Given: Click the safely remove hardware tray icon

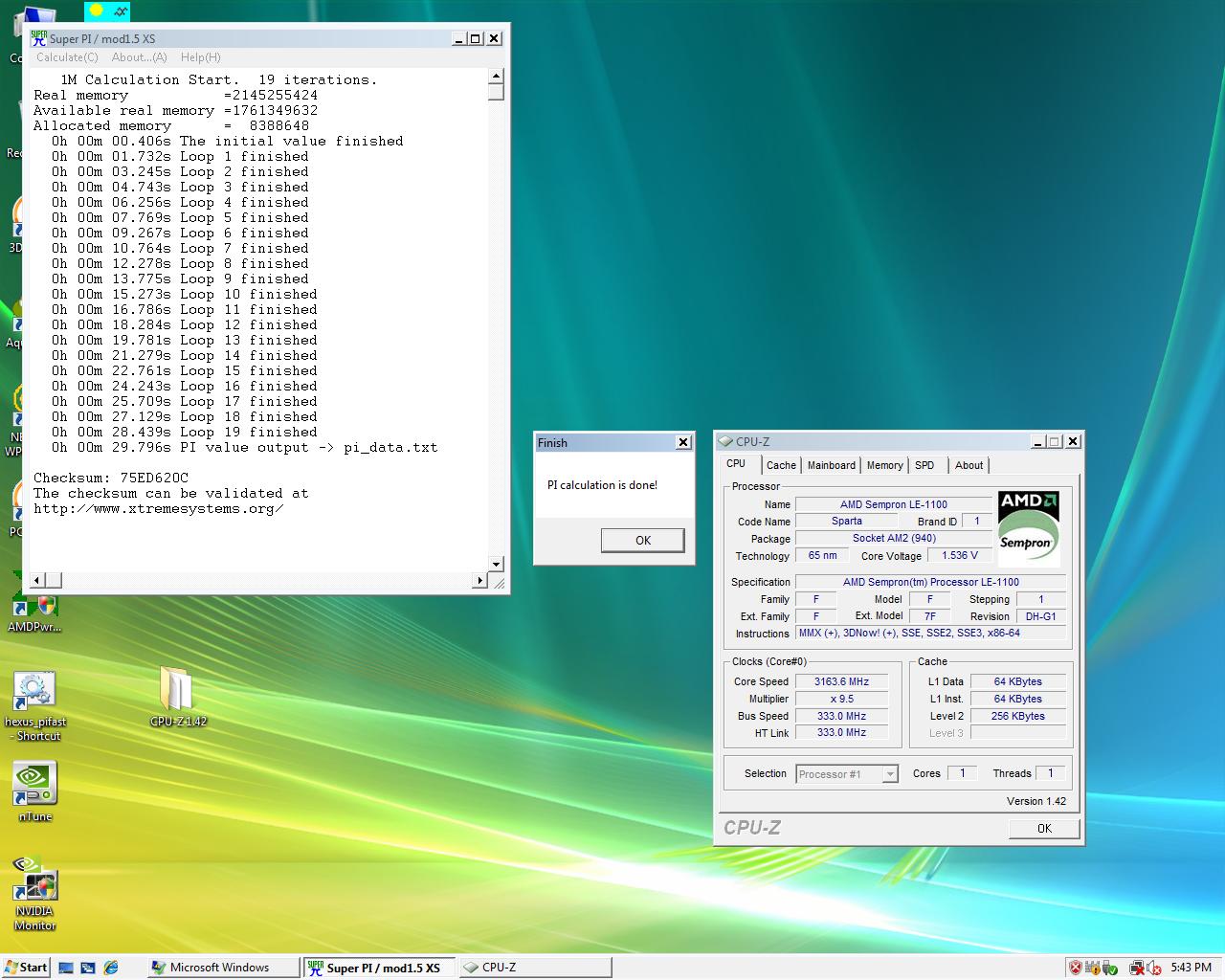Looking at the screenshot, I should point(1109,968).
